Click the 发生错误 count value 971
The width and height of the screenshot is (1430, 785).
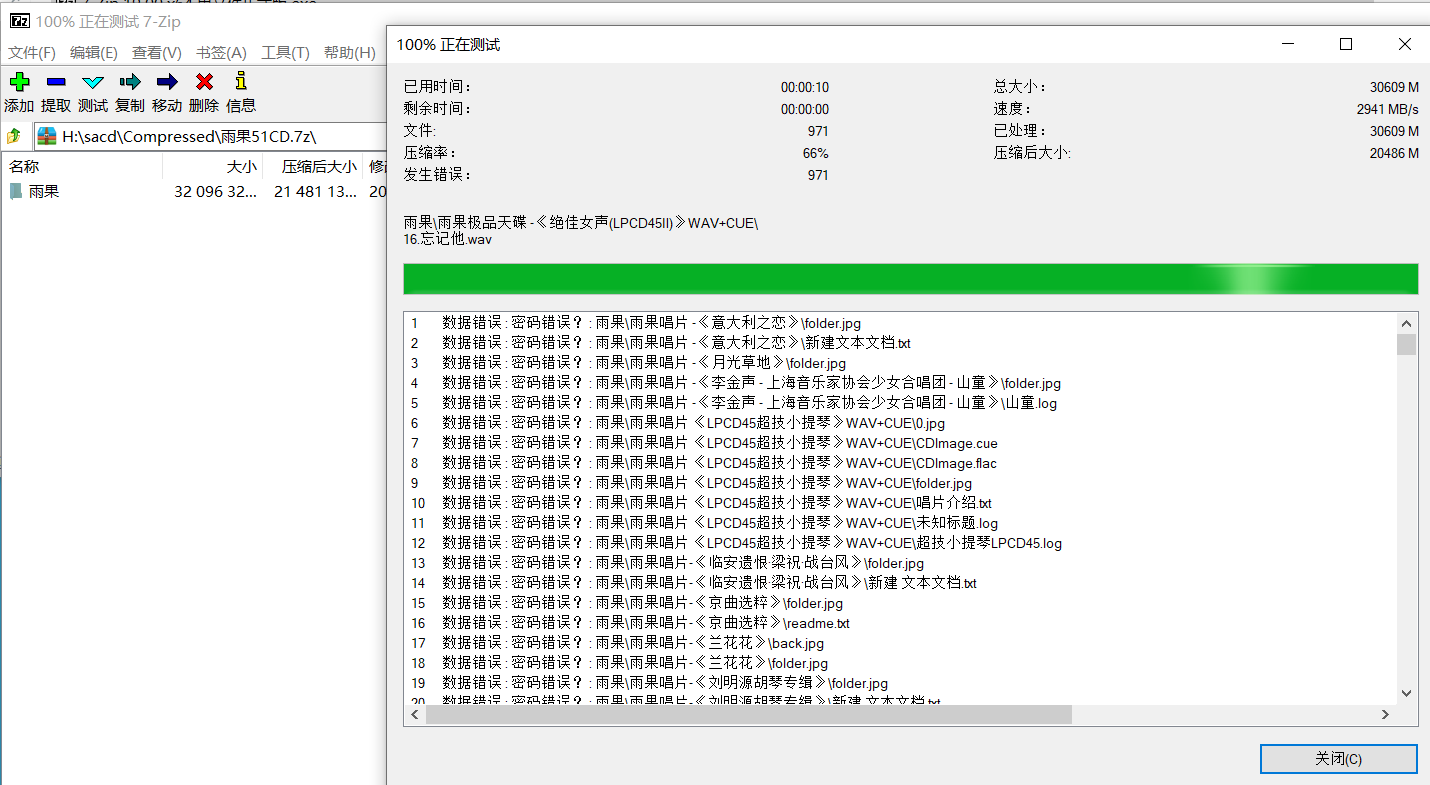click(x=818, y=175)
